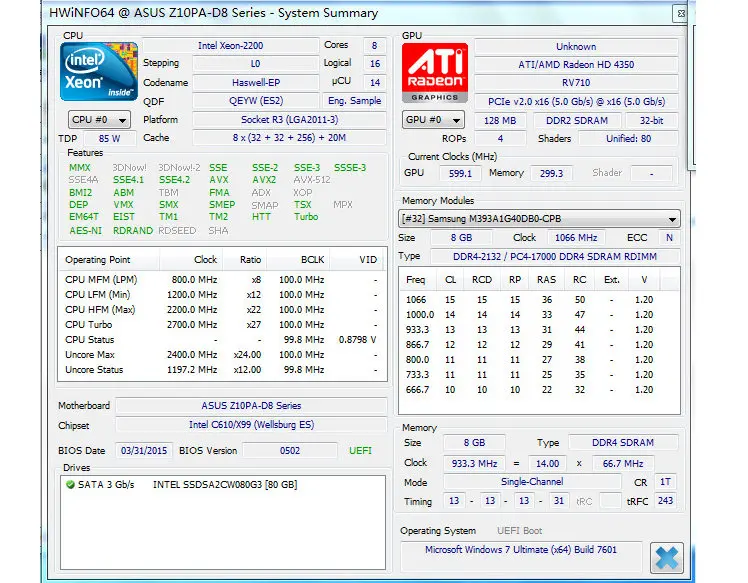748x583 pixels.
Task: Click the BIOS version 0502
Action: point(290,450)
